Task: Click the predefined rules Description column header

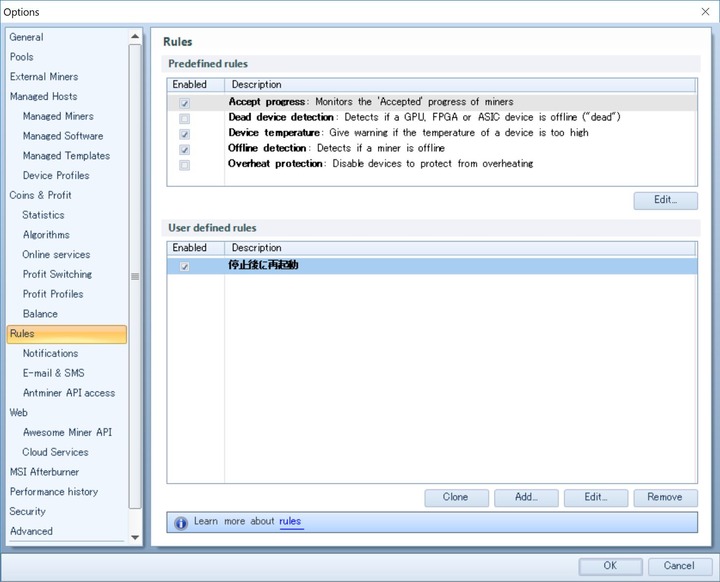Action: 460,85
